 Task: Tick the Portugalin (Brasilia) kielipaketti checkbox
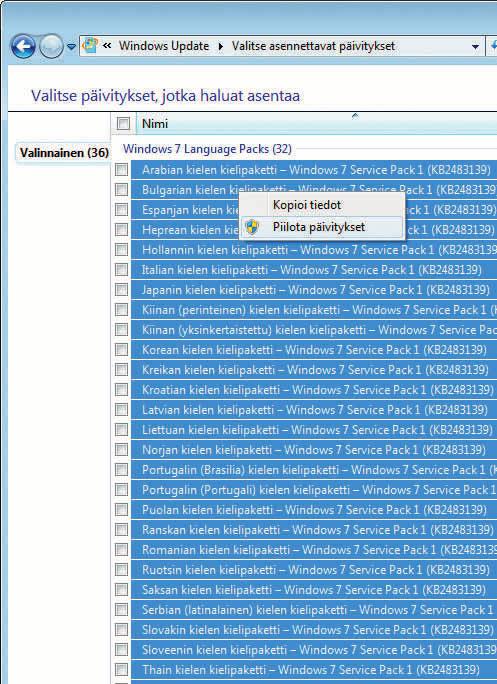coord(121,470)
